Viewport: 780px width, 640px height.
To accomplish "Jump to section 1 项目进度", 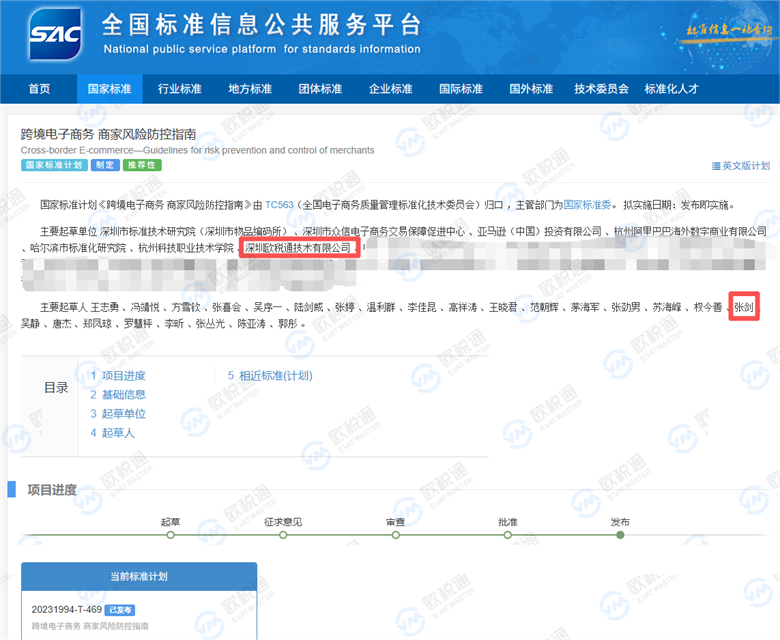I will click(x=118, y=376).
